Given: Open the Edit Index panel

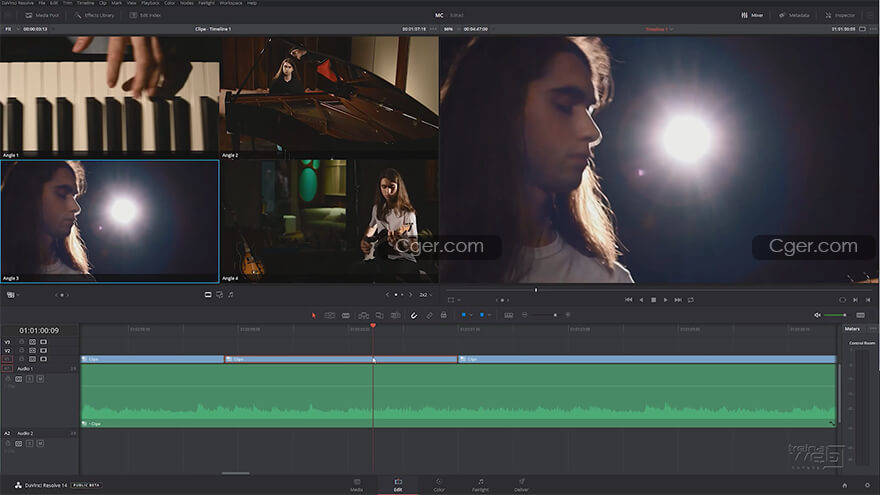Looking at the screenshot, I should [x=145, y=15].
